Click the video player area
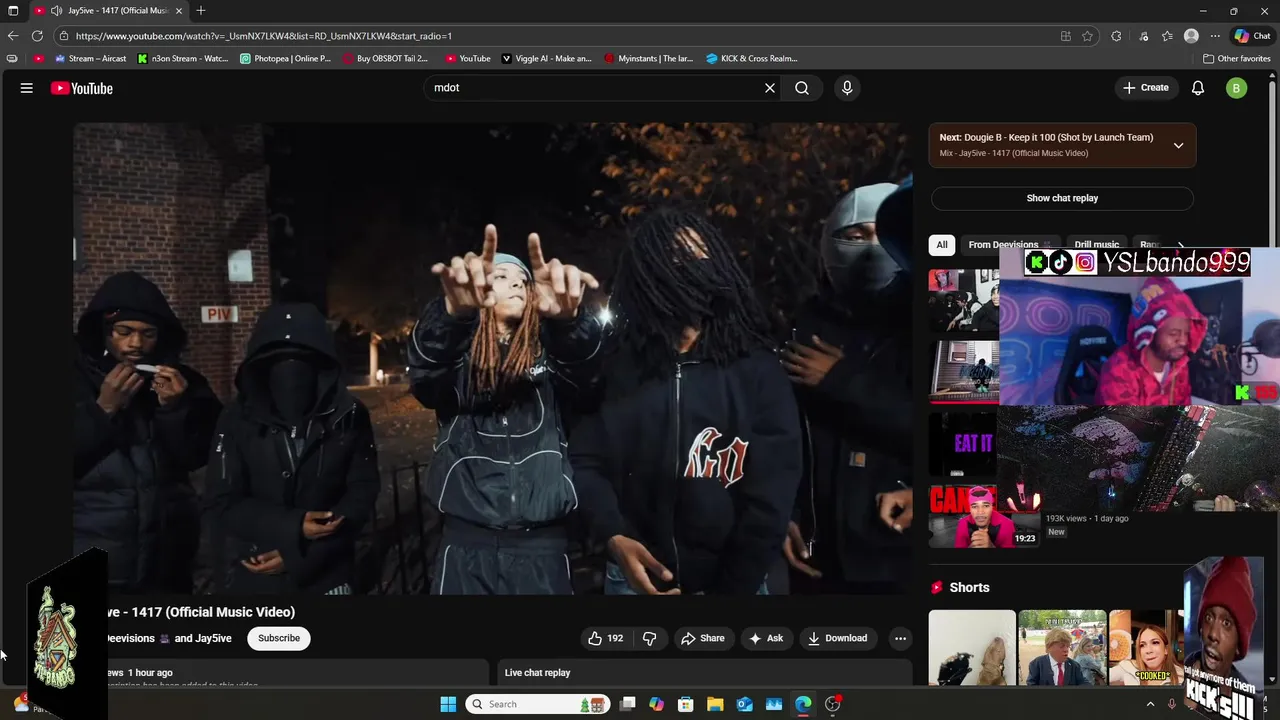The image size is (1280, 720). 492,358
